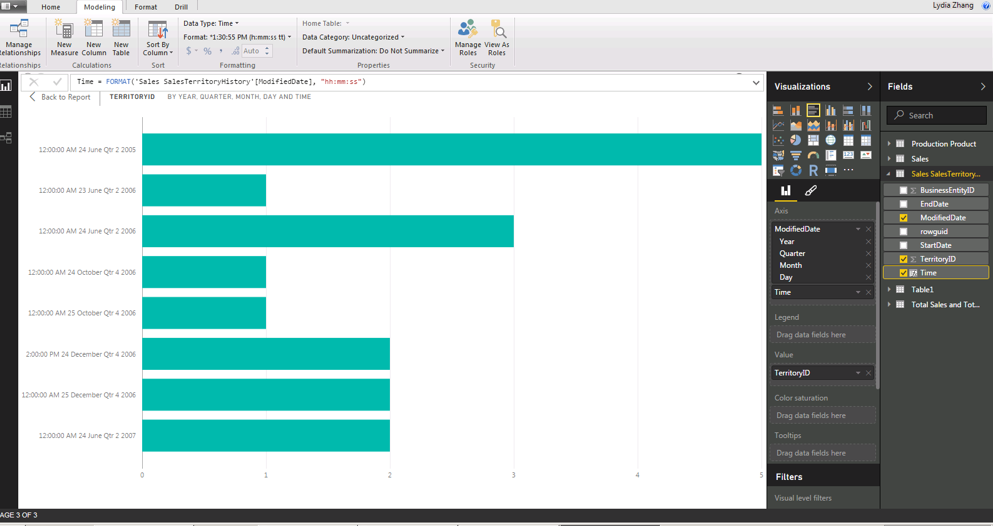Open Manage Roles security dialog

tap(468, 38)
